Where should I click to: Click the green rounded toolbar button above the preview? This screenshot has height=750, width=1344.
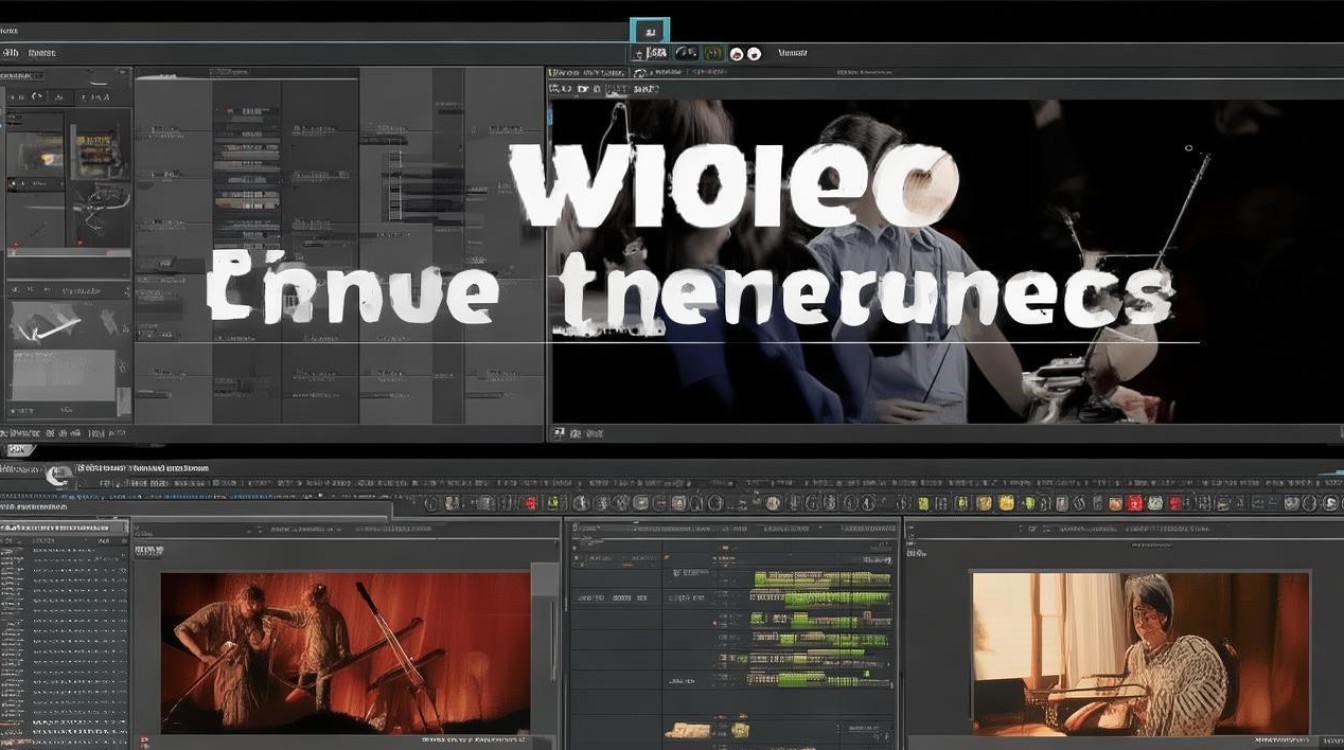click(x=713, y=53)
